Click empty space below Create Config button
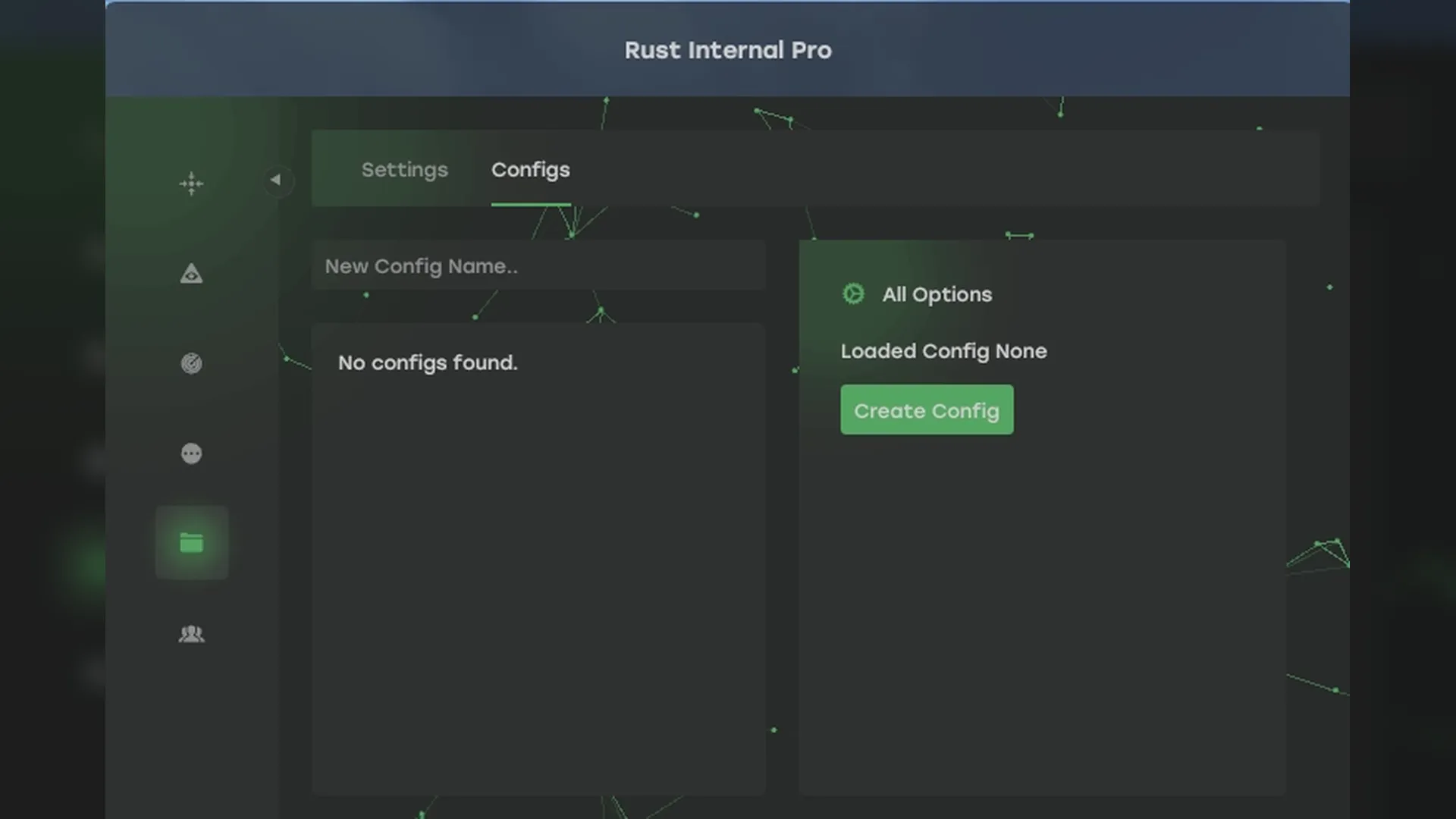Viewport: 1456px width, 819px height. (x=1041, y=607)
